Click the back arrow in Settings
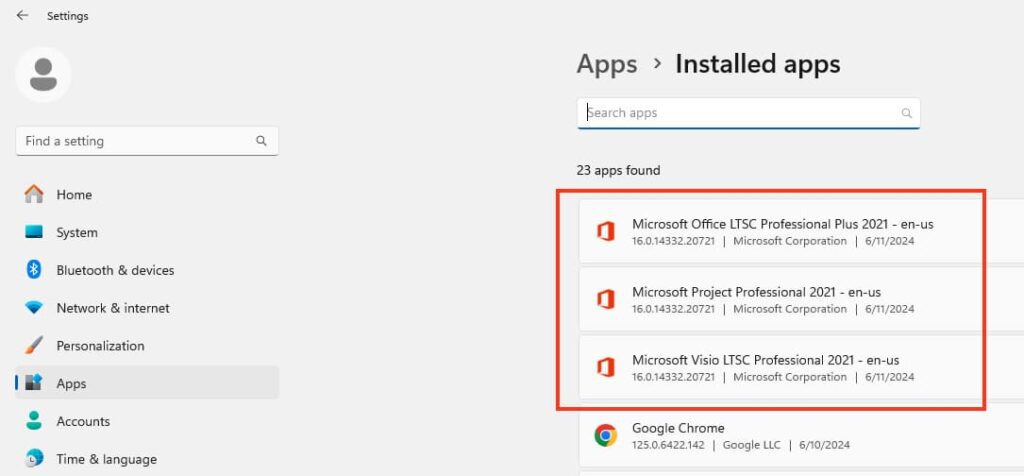1024x476 pixels. pos(22,16)
